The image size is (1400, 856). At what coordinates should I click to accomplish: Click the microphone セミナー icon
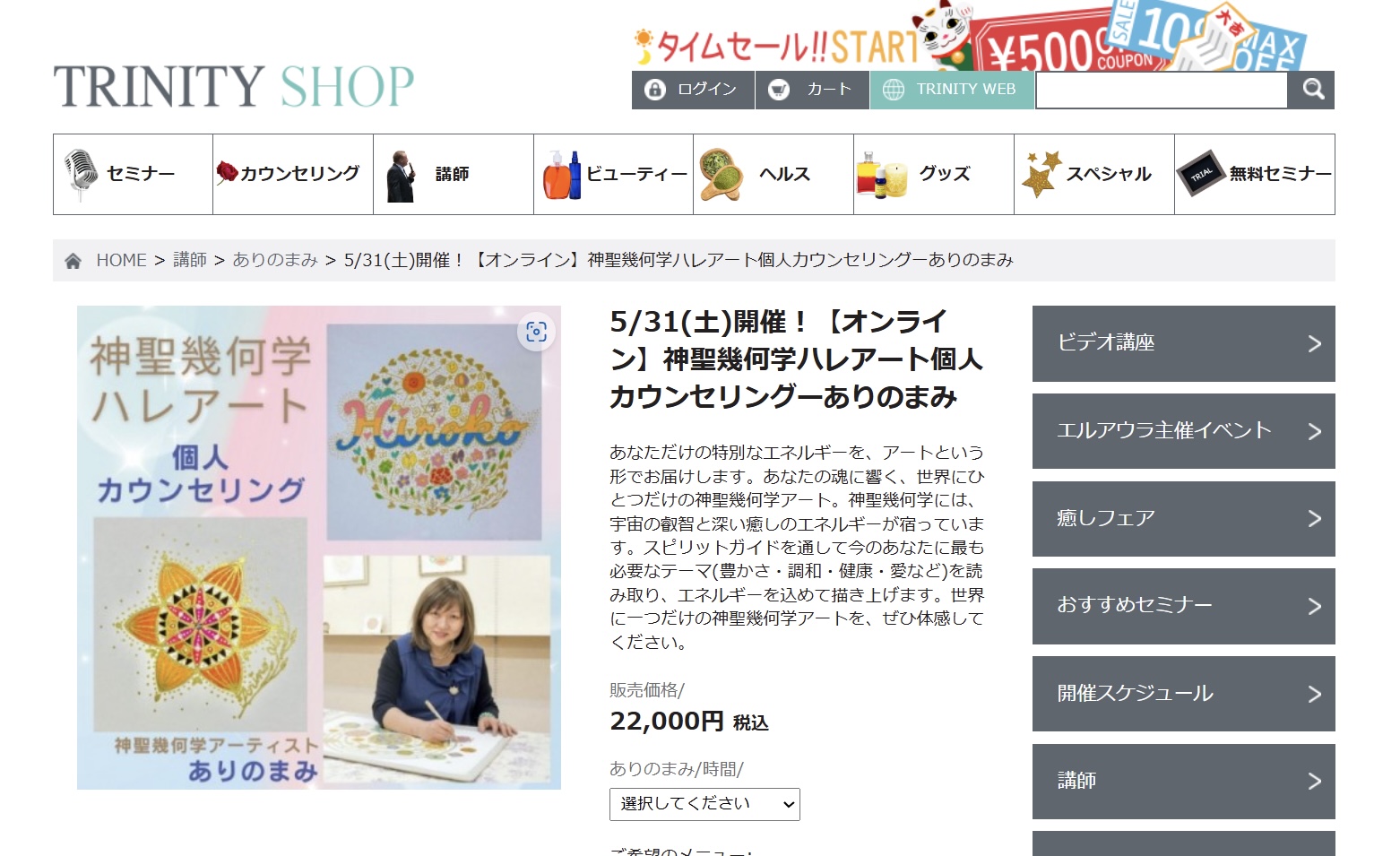point(81,174)
